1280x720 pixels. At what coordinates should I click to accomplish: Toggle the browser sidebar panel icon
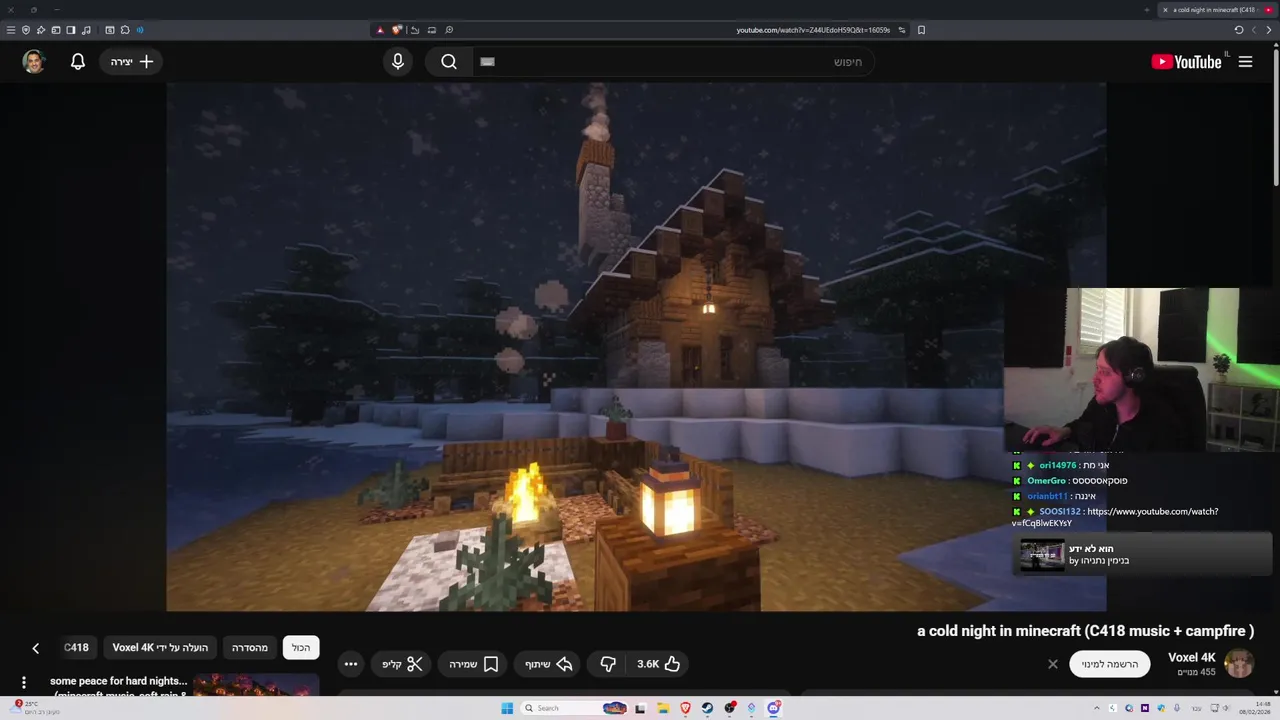pyautogui.click(x=71, y=30)
